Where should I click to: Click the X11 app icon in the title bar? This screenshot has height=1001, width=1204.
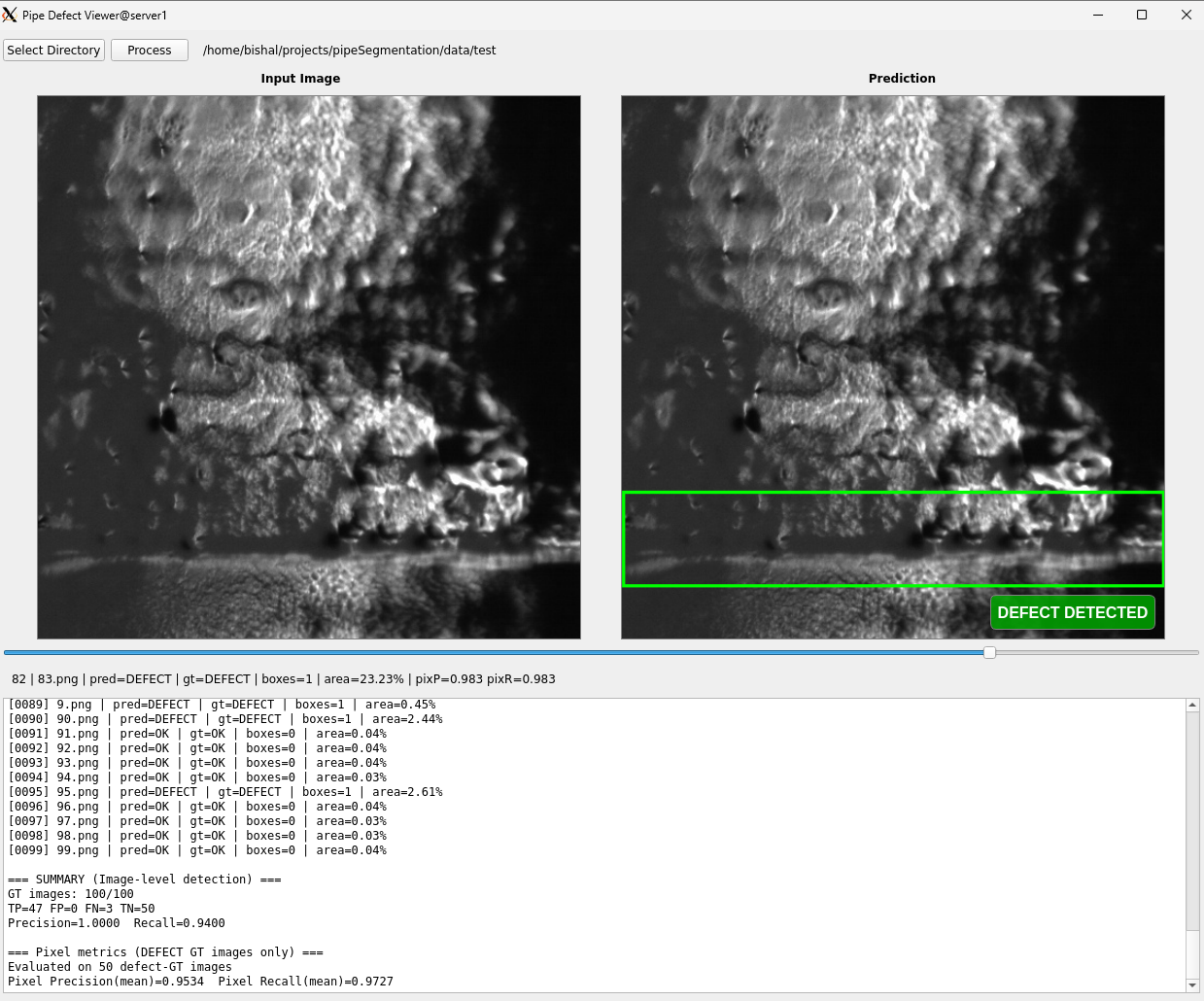(11, 15)
